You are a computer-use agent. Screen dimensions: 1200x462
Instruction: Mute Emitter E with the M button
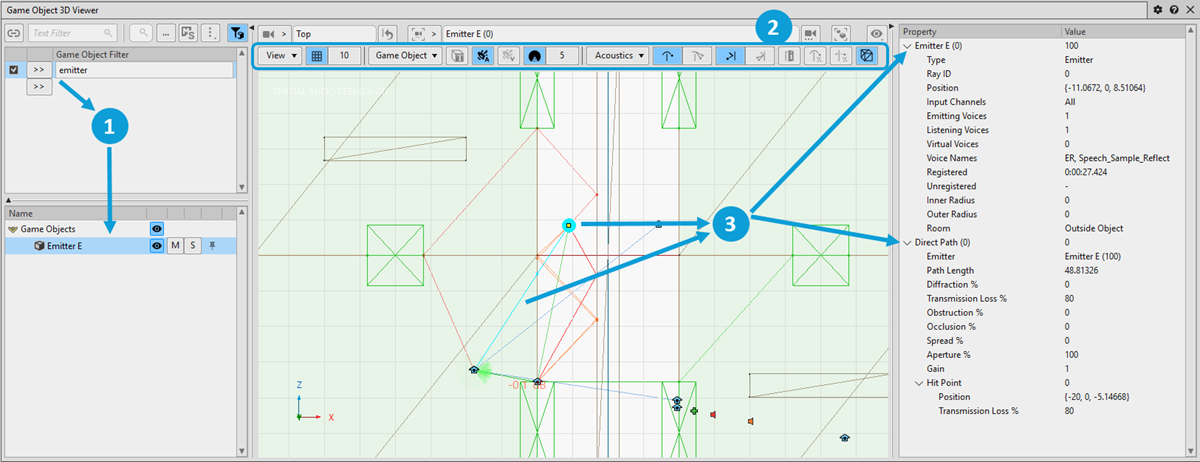(175, 246)
